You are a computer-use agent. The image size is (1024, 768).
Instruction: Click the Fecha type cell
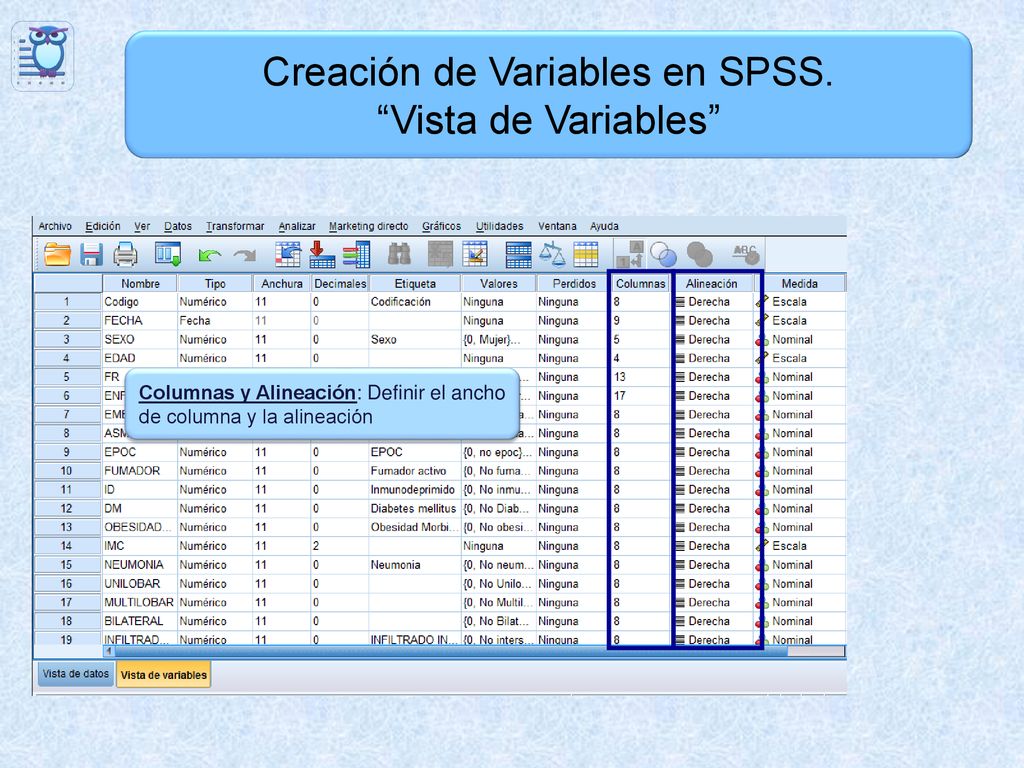coord(215,321)
